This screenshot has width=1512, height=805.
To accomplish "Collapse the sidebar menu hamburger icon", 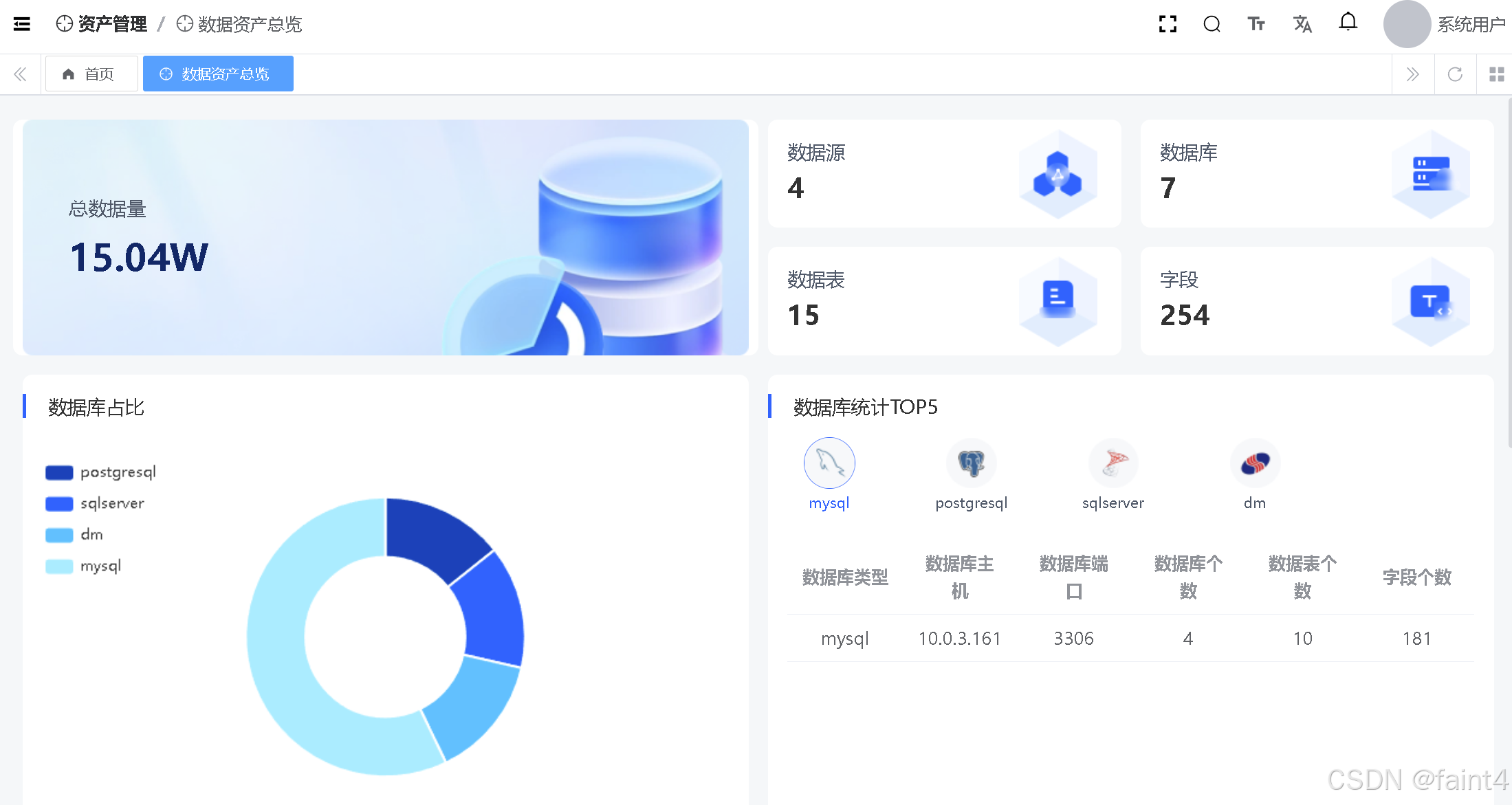I will tap(22, 24).
